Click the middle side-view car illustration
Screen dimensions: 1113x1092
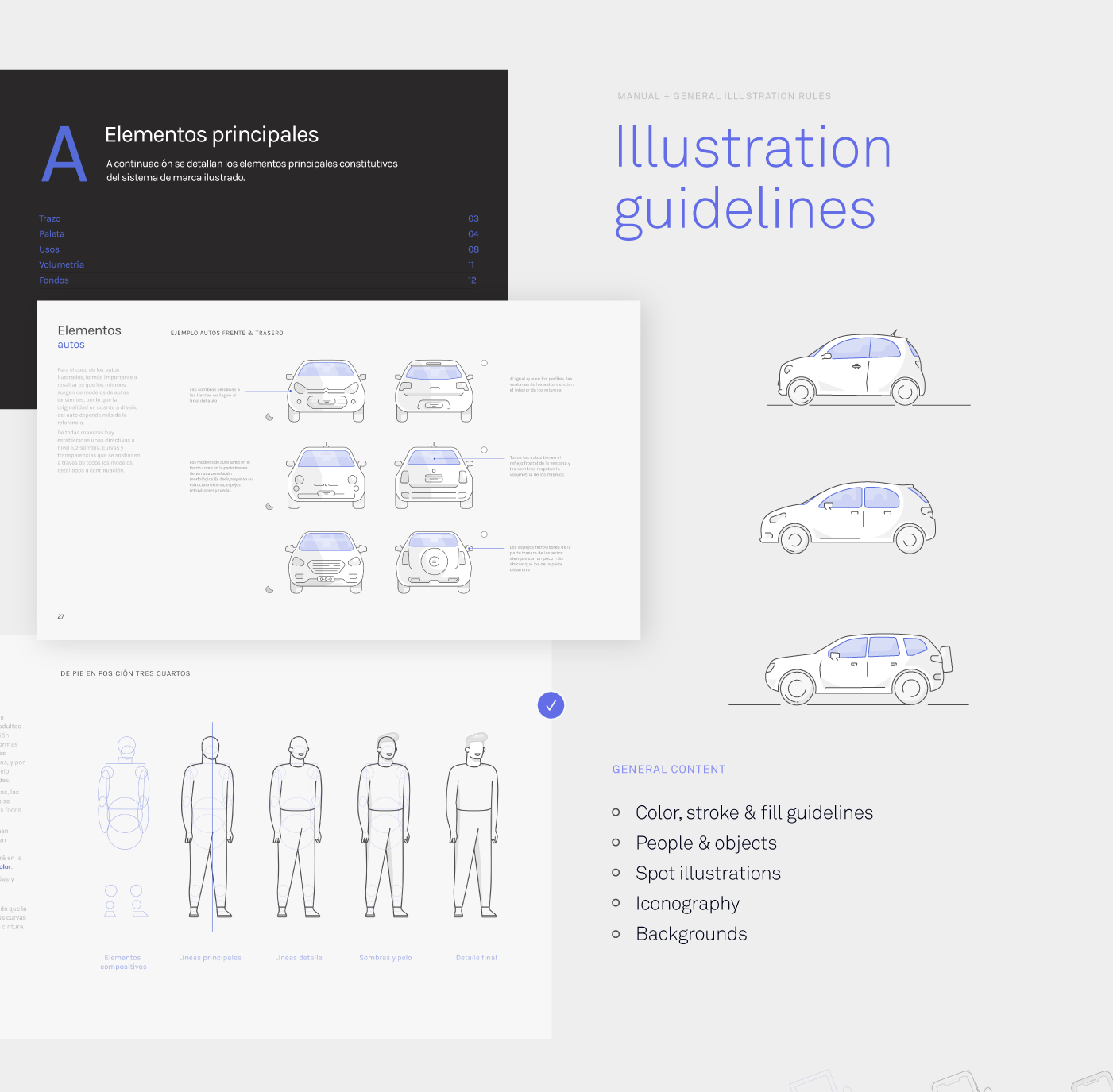[848, 517]
